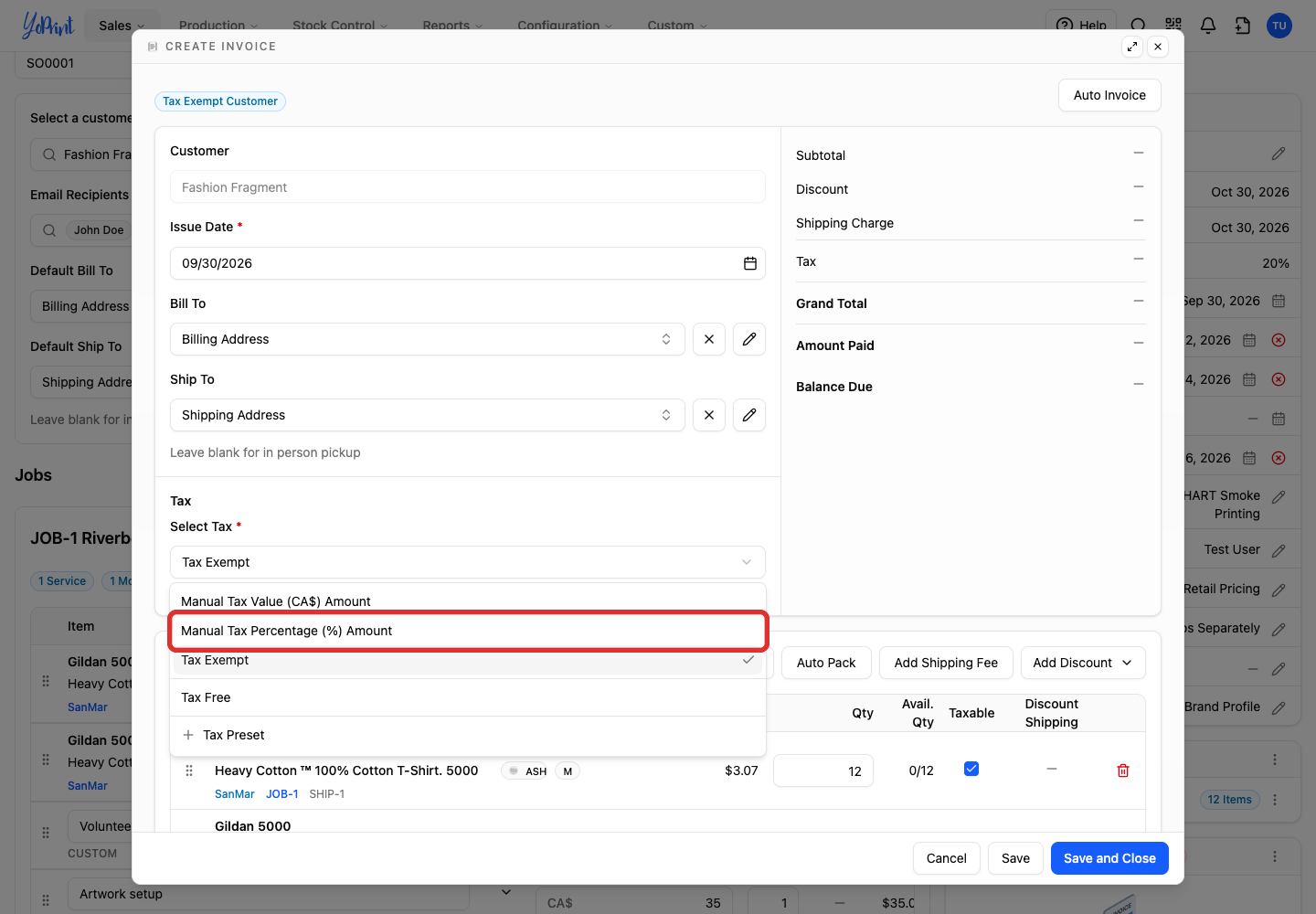Image resolution: width=1316 pixels, height=914 pixels.
Task: Add a new Tax Preset
Action: [468, 735]
